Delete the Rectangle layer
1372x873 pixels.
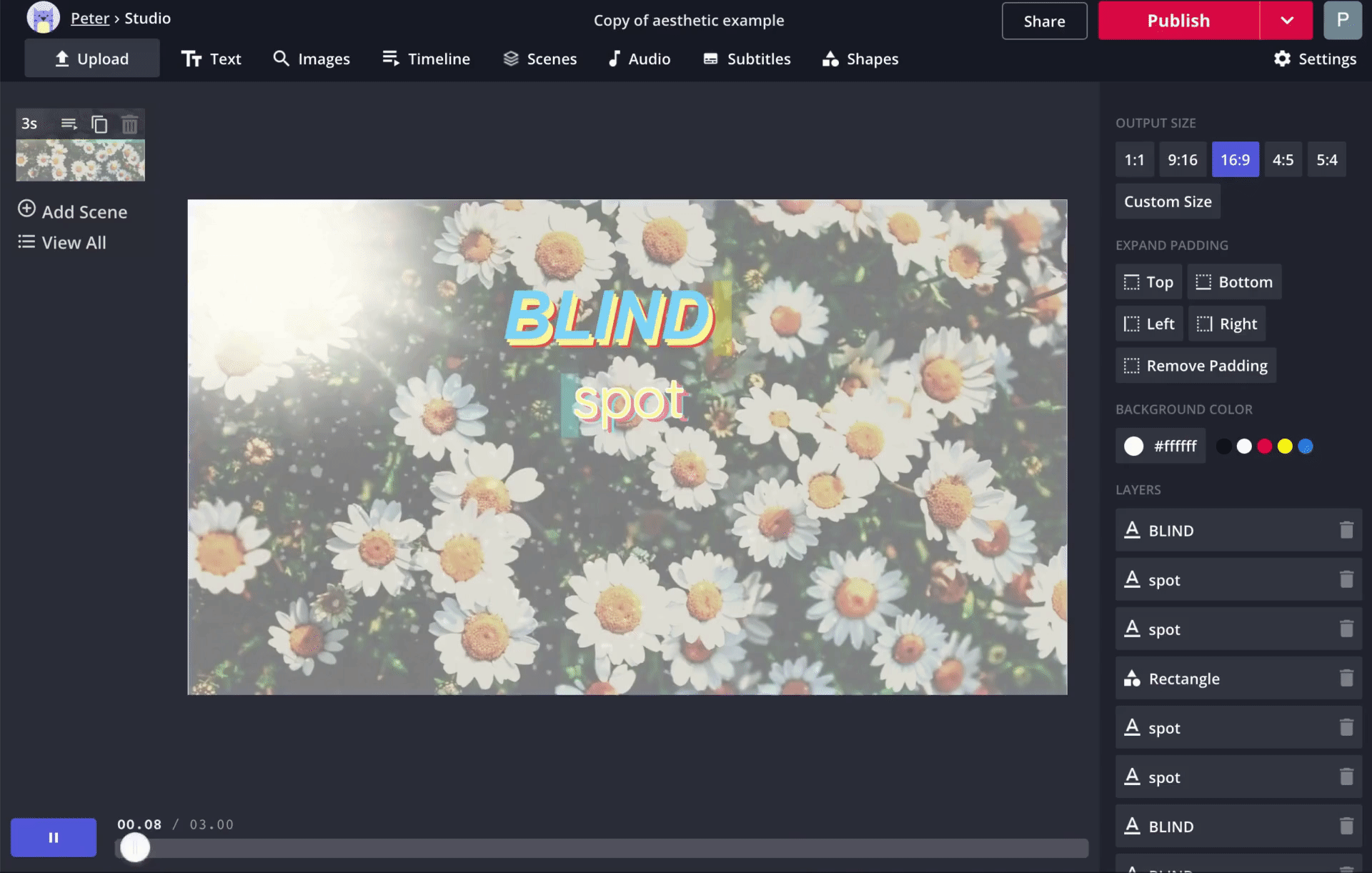1346,678
